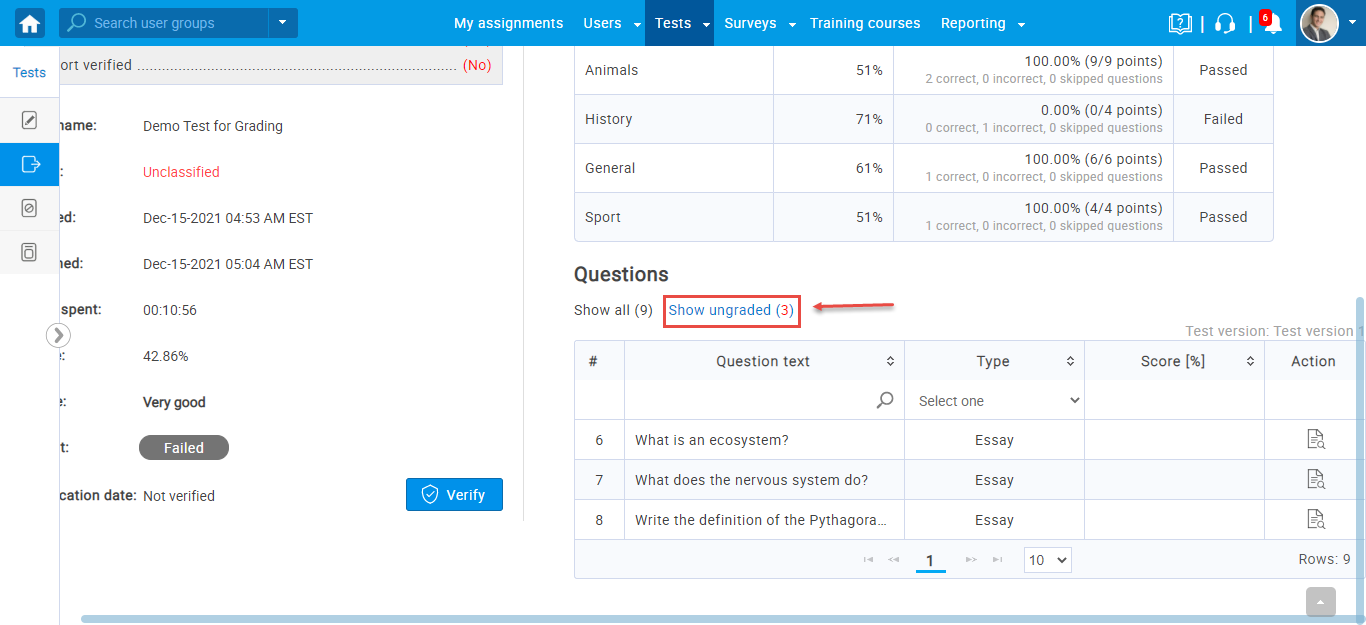Click the scroll to top button
The height and width of the screenshot is (625, 1366).
pos(1320,602)
